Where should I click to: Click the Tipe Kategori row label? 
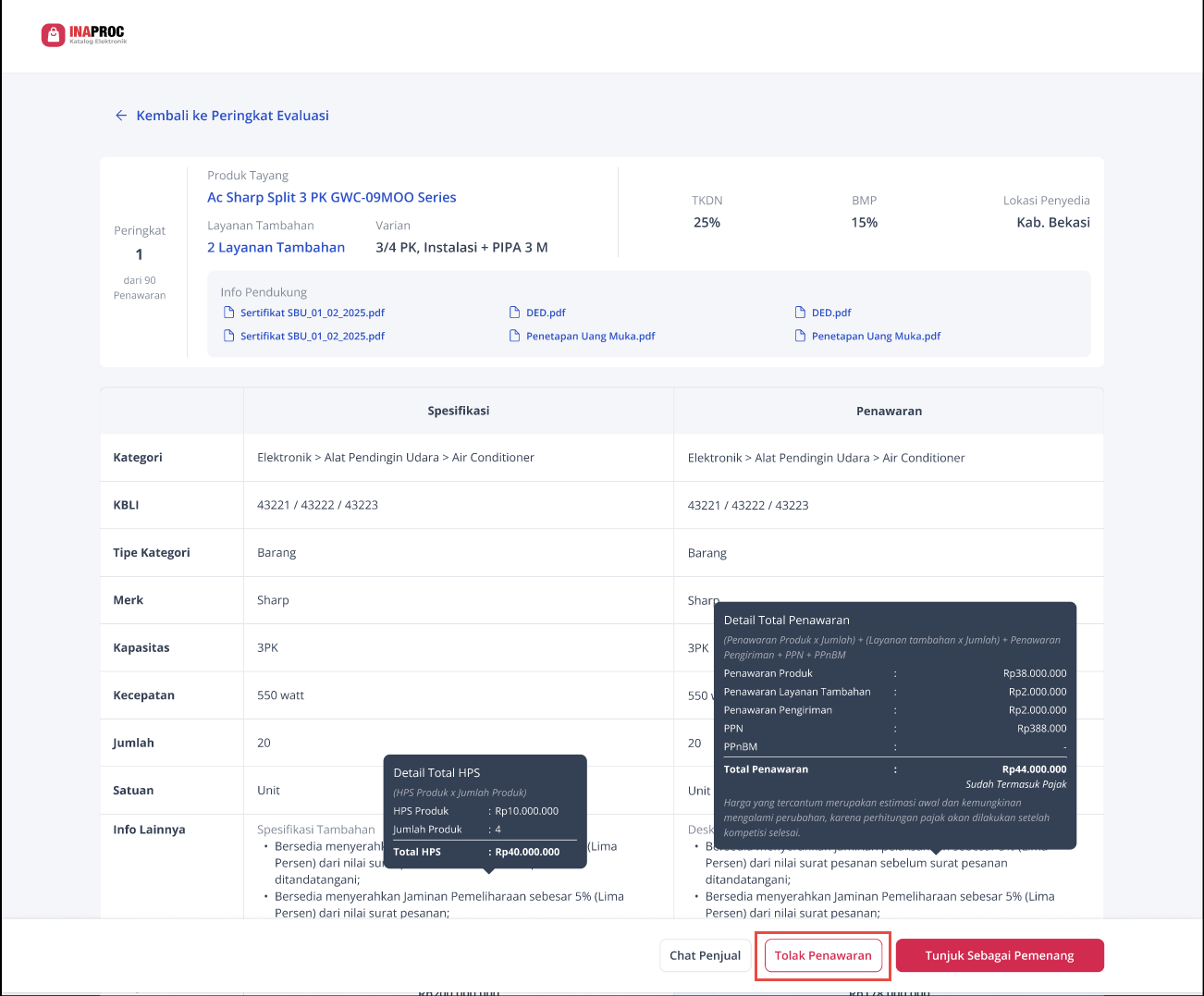152,553
